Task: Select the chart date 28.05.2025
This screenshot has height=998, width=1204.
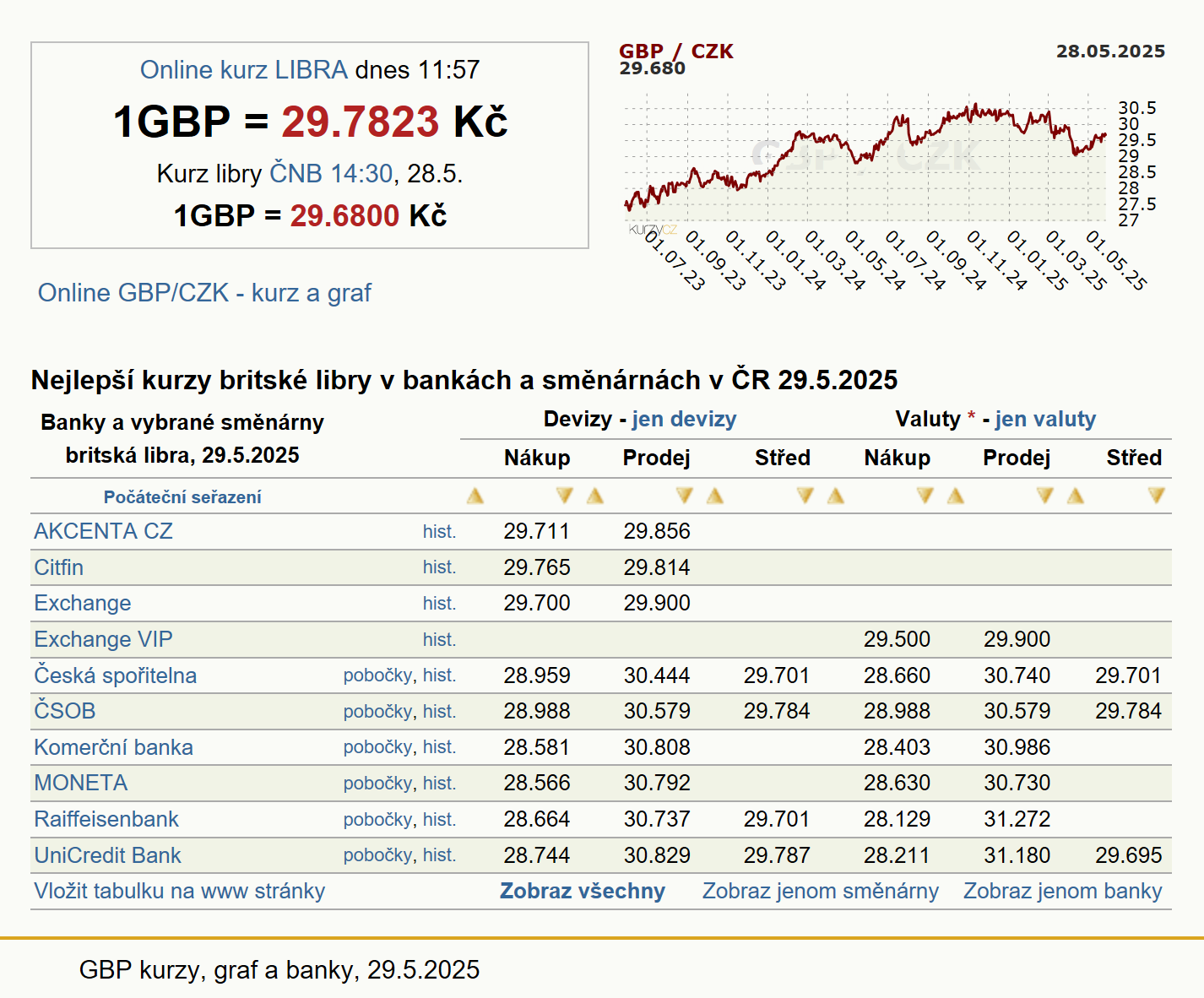Action: tap(1110, 52)
